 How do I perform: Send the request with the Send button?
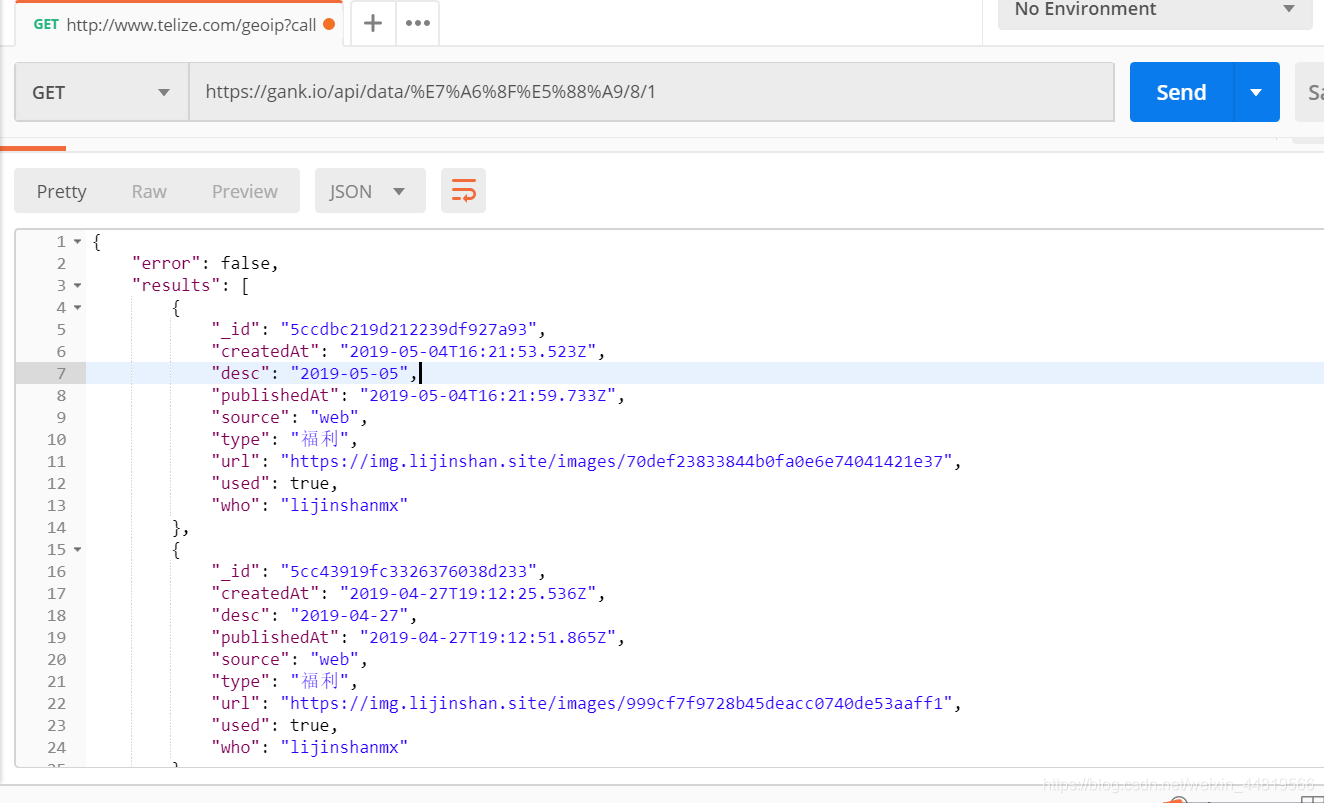(1182, 92)
